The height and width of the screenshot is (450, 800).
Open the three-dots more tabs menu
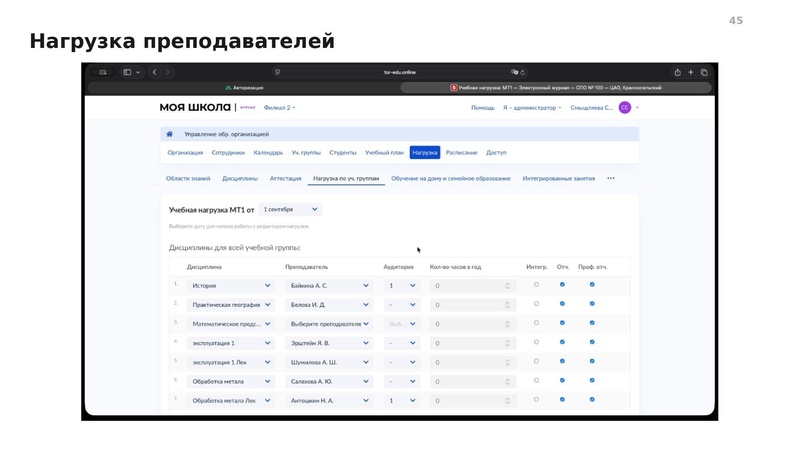pos(611,179)
